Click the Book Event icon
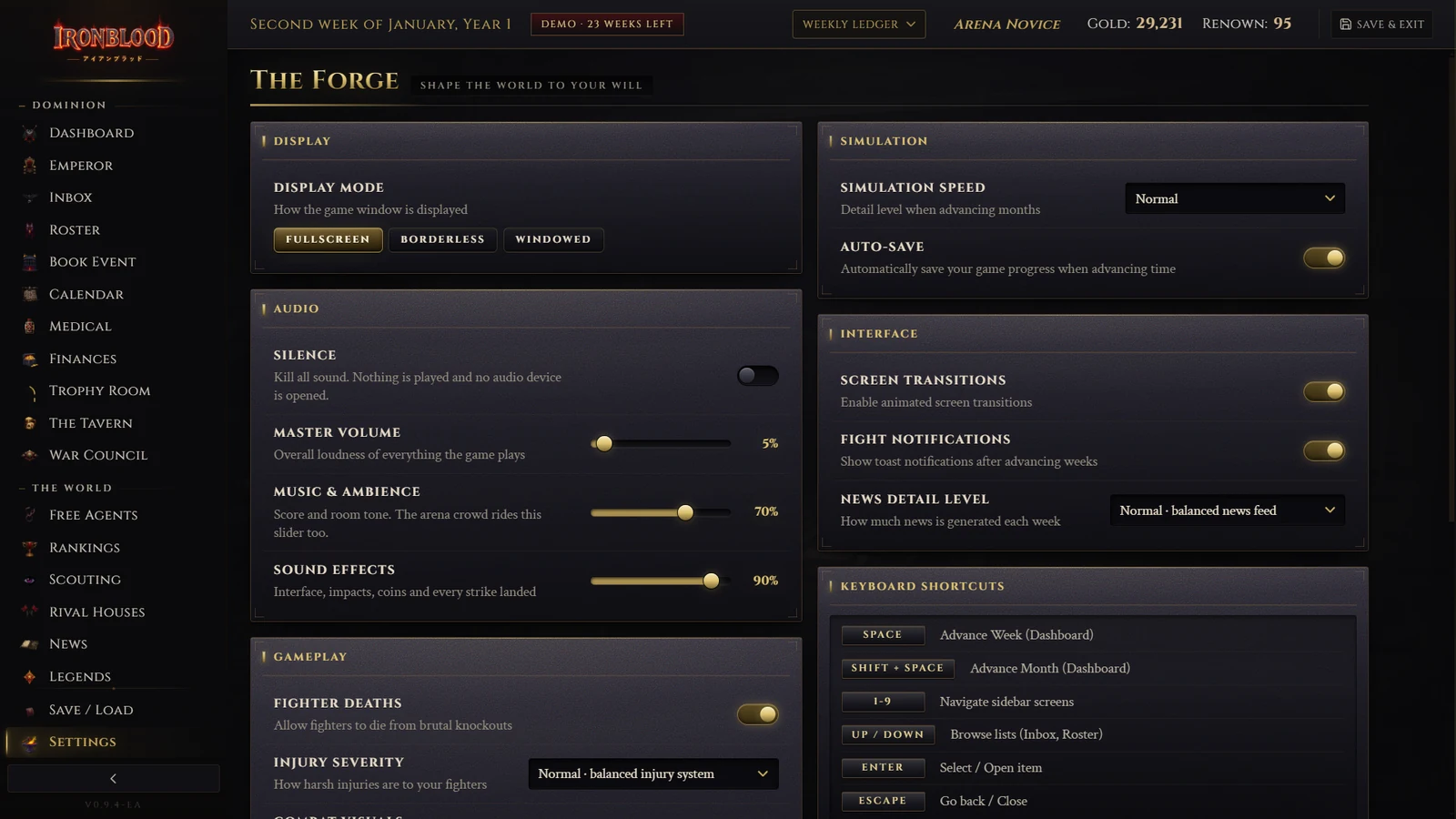The height and width of the screenshot is (819, 1456). point(30,262)
